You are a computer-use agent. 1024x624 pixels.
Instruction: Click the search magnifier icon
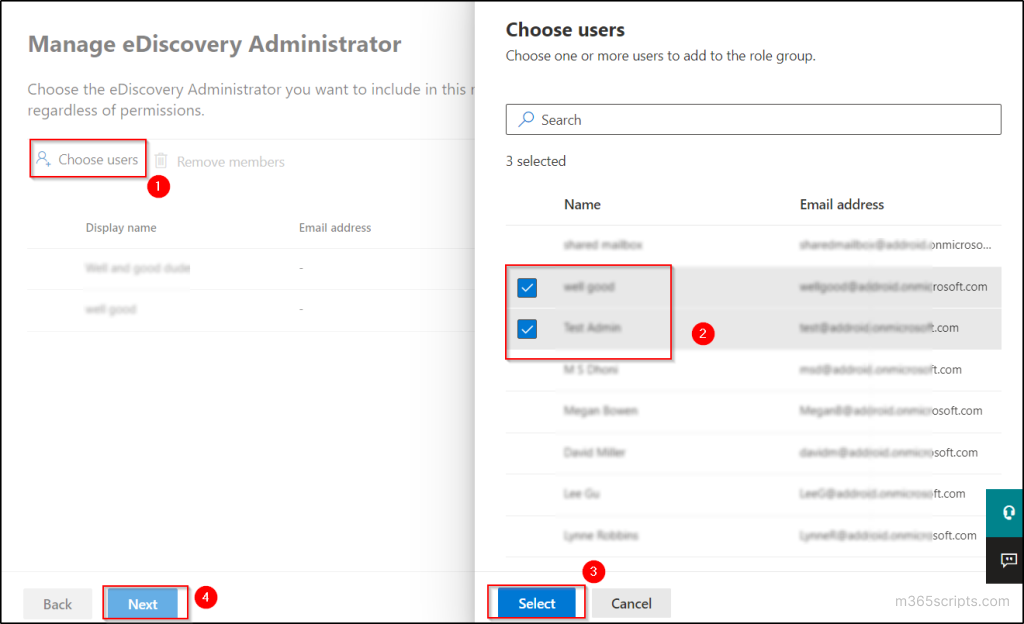(525, 119)
